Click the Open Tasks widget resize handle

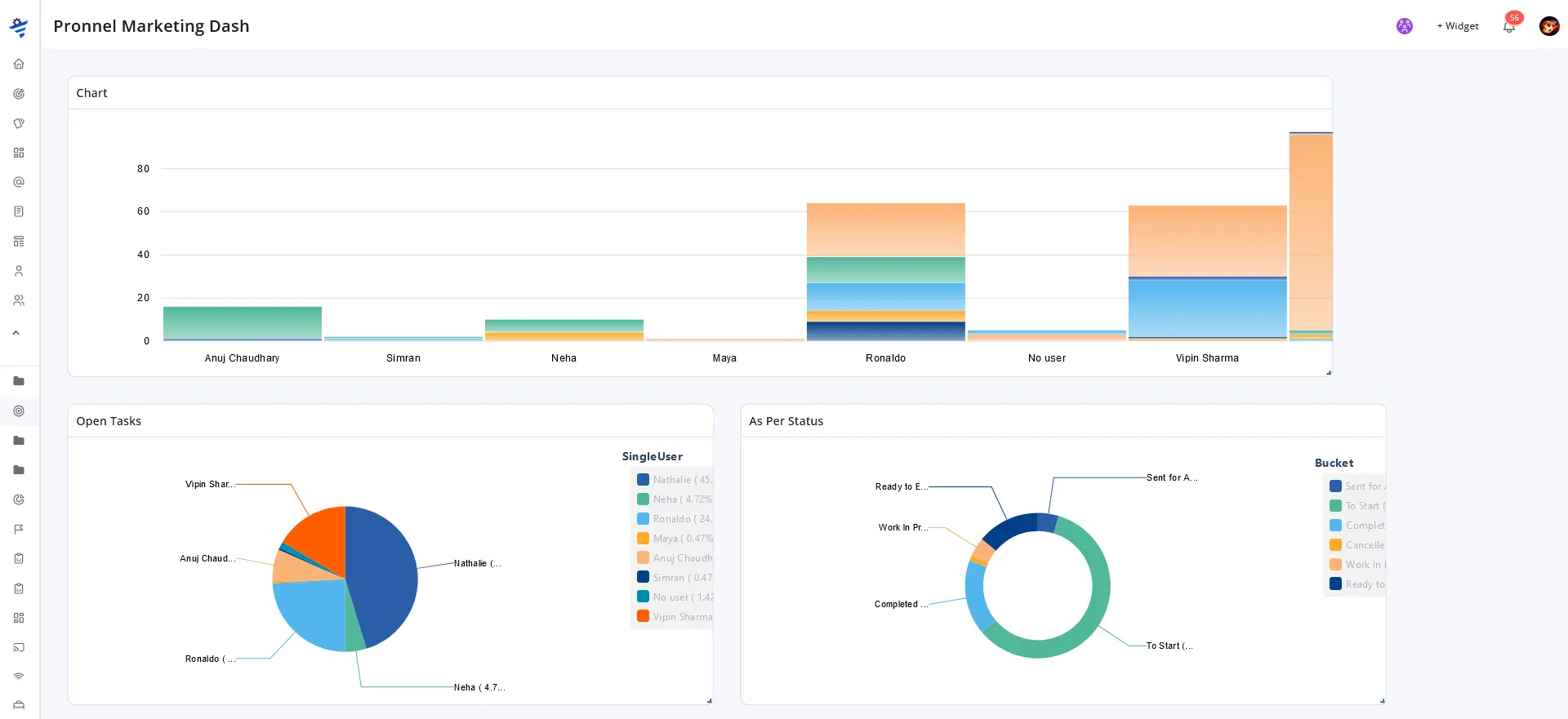coord(710,701)
